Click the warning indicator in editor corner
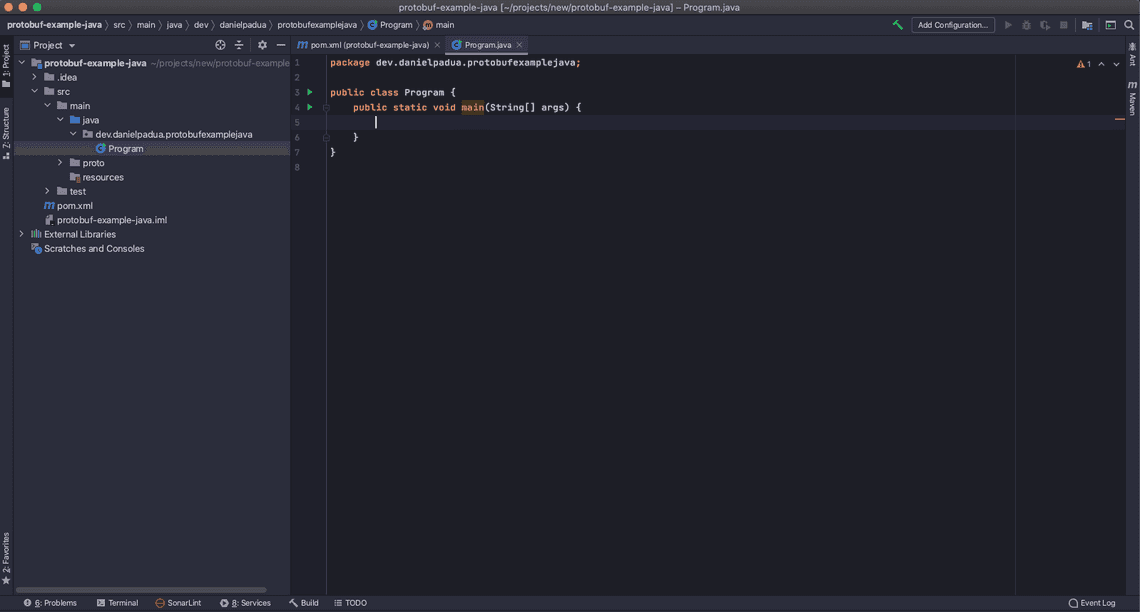The height and width of the screenshot is (612, 1140). [x=1084, y=64]
